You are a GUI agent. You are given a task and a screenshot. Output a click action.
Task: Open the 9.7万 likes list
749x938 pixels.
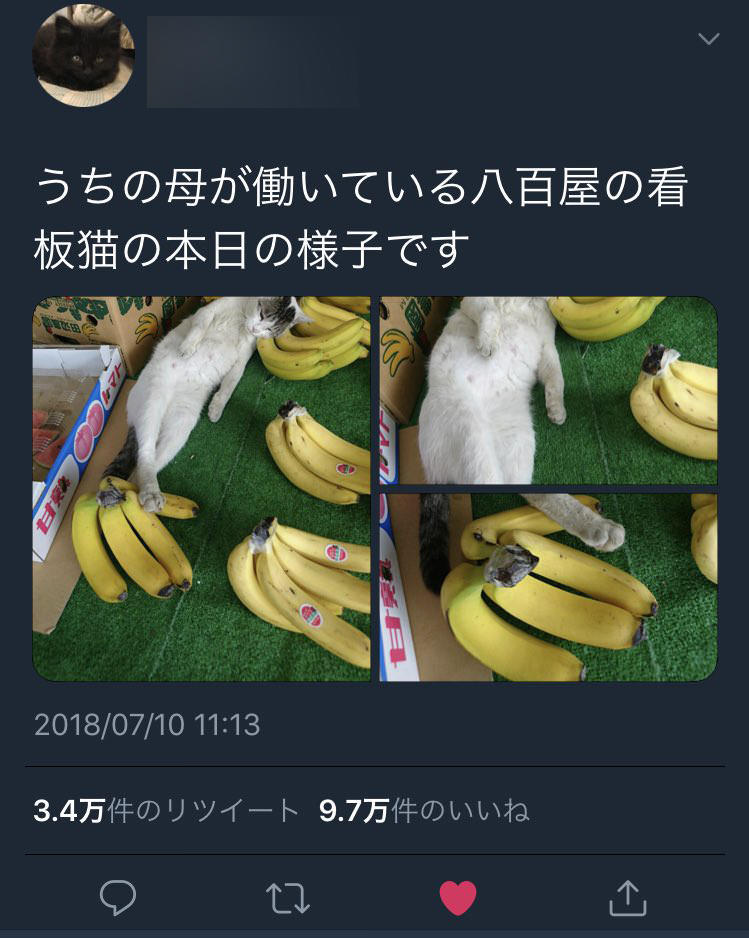pyautogui.click(x=424, y=811)
